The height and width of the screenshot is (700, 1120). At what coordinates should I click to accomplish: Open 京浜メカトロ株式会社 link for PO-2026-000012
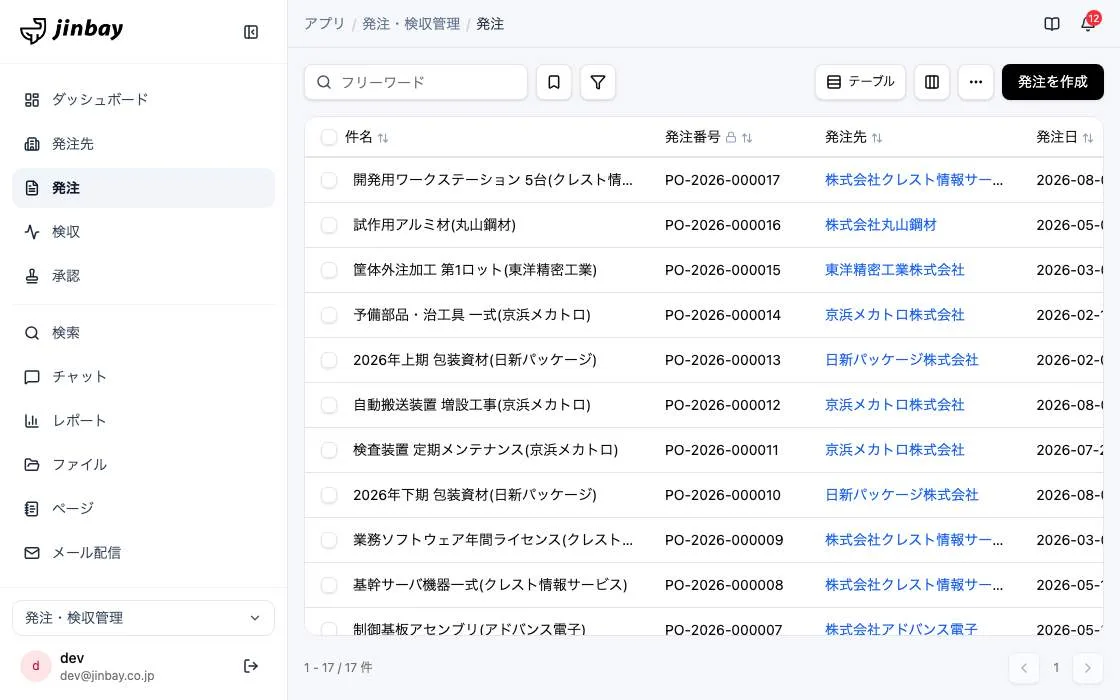[894, 405]
